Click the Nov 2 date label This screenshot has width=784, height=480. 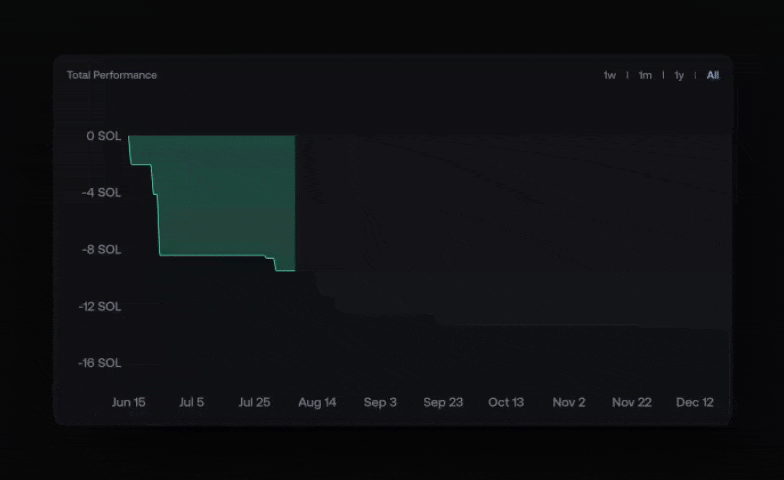tap(569, 403)
